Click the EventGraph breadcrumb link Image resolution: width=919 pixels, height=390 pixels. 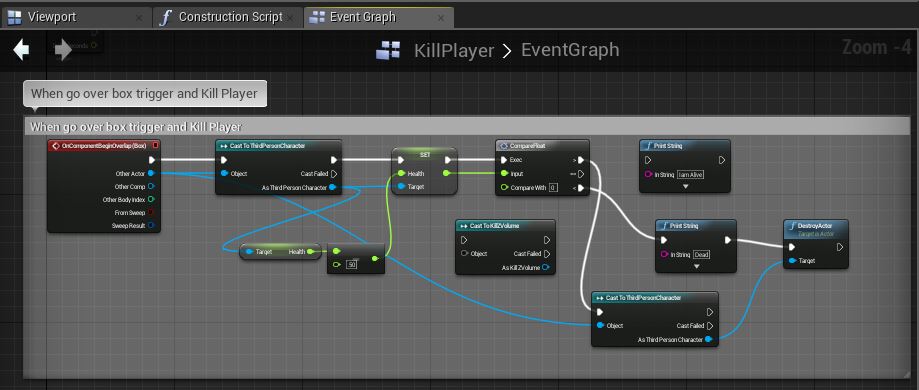pos(570,50)
